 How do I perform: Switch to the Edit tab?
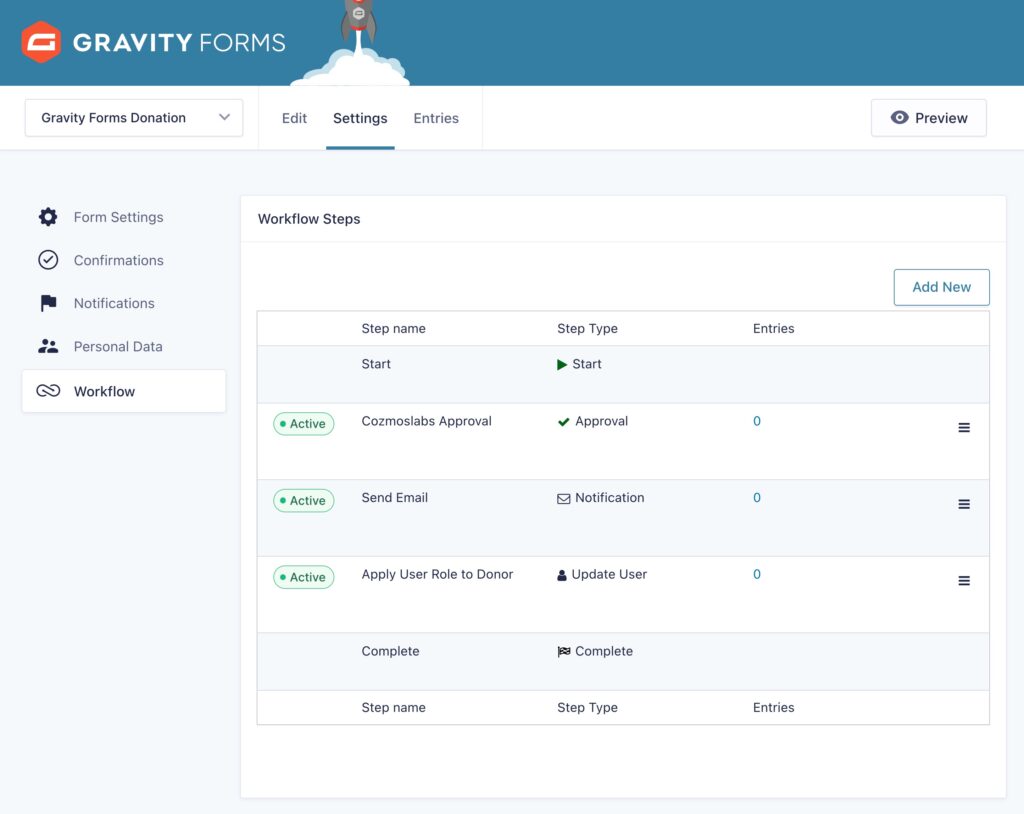[x=294, y=118]
